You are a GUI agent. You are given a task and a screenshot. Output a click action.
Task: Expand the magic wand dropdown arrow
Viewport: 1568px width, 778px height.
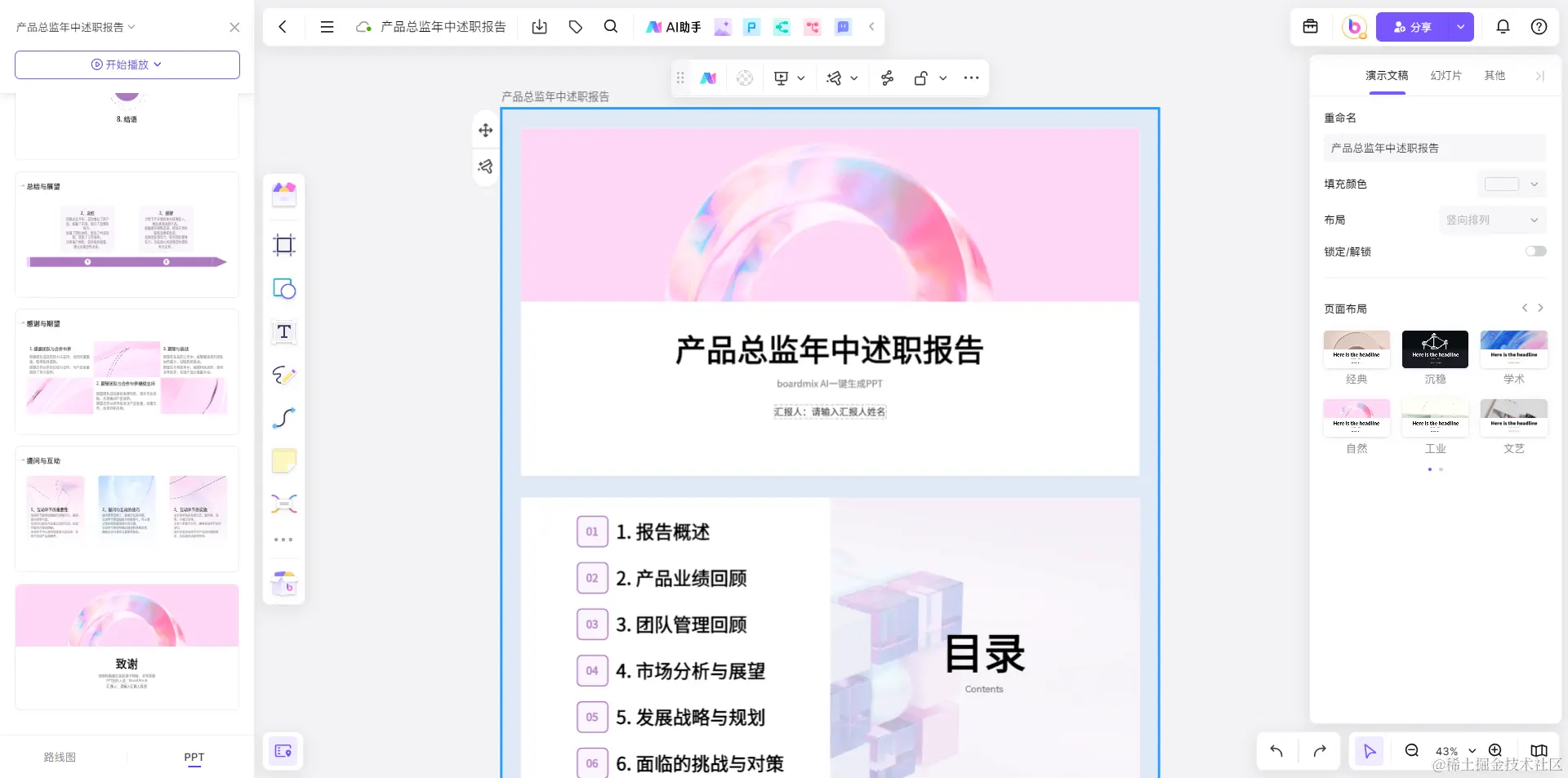(x=854, y=78)
